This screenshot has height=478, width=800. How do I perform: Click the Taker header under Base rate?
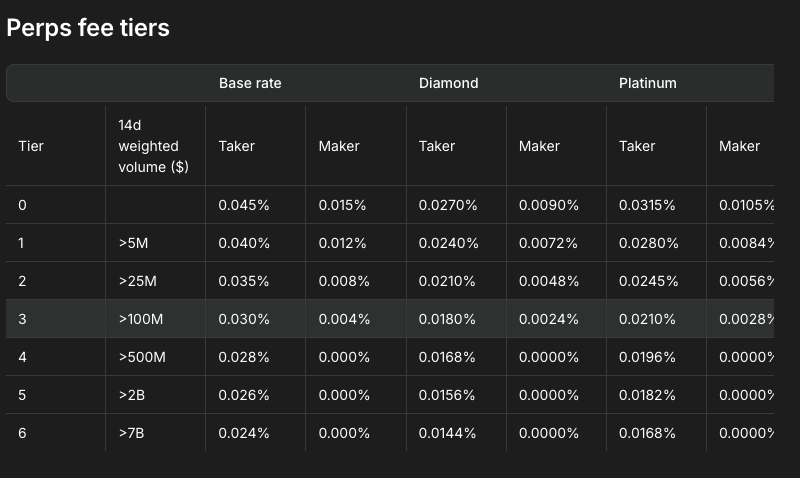coord(236,146)
